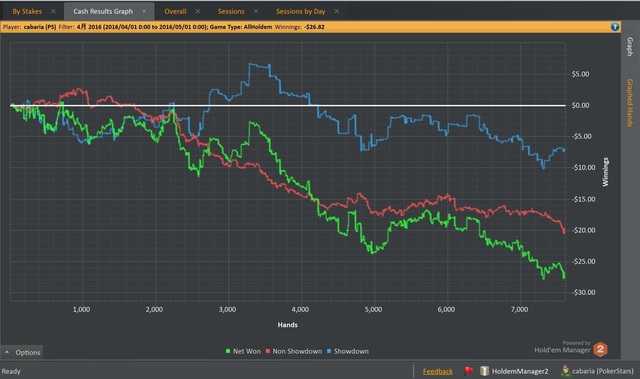Image resolution: width=640 pixels, height=379 pixels.
Task: Close the Sessions tab
Action: coord(256,11)
